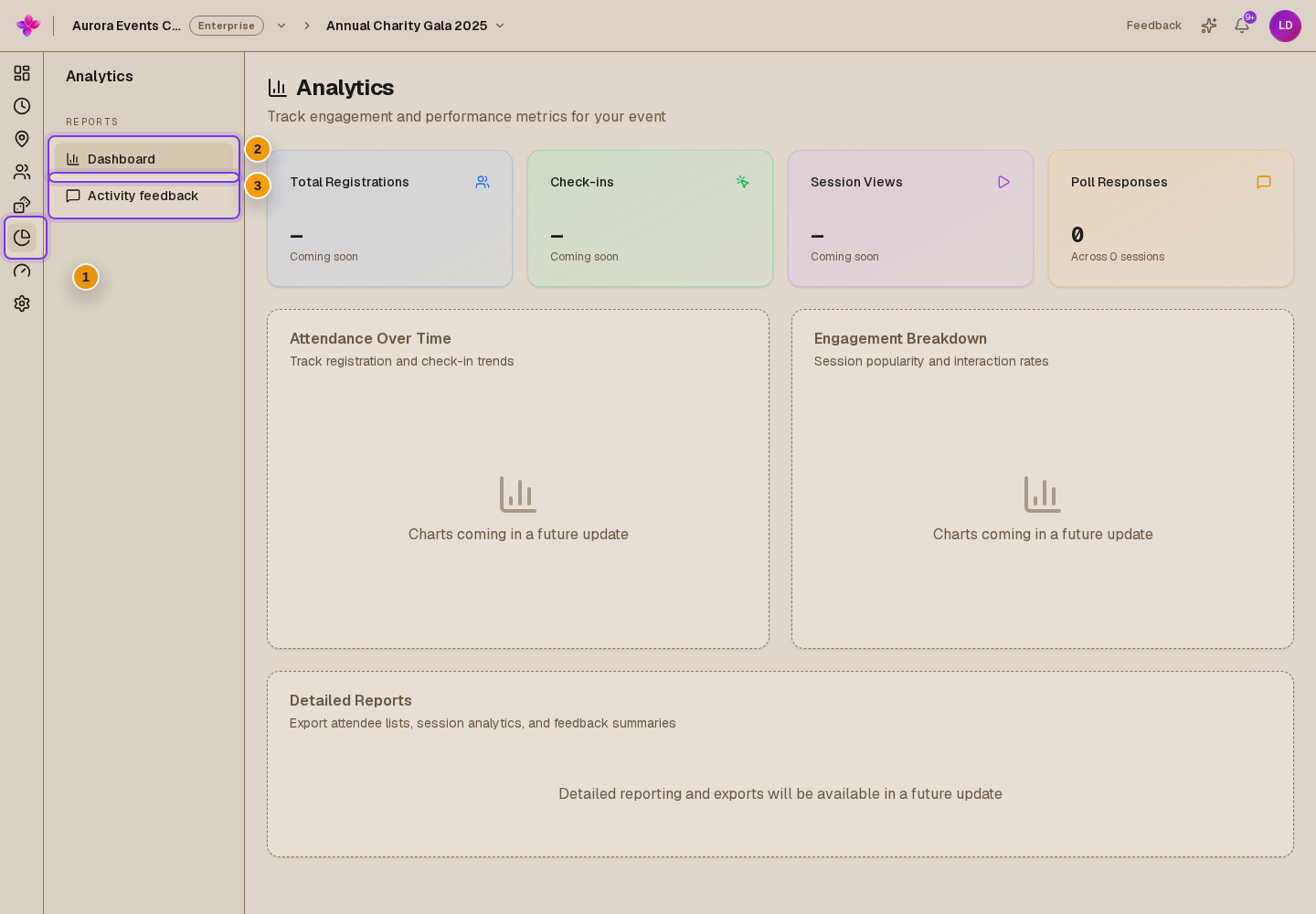1316x914 pixels.
Task: Open the Annual Charity Gala 2025 event dropdown
Action: click(x=416, y=26)
